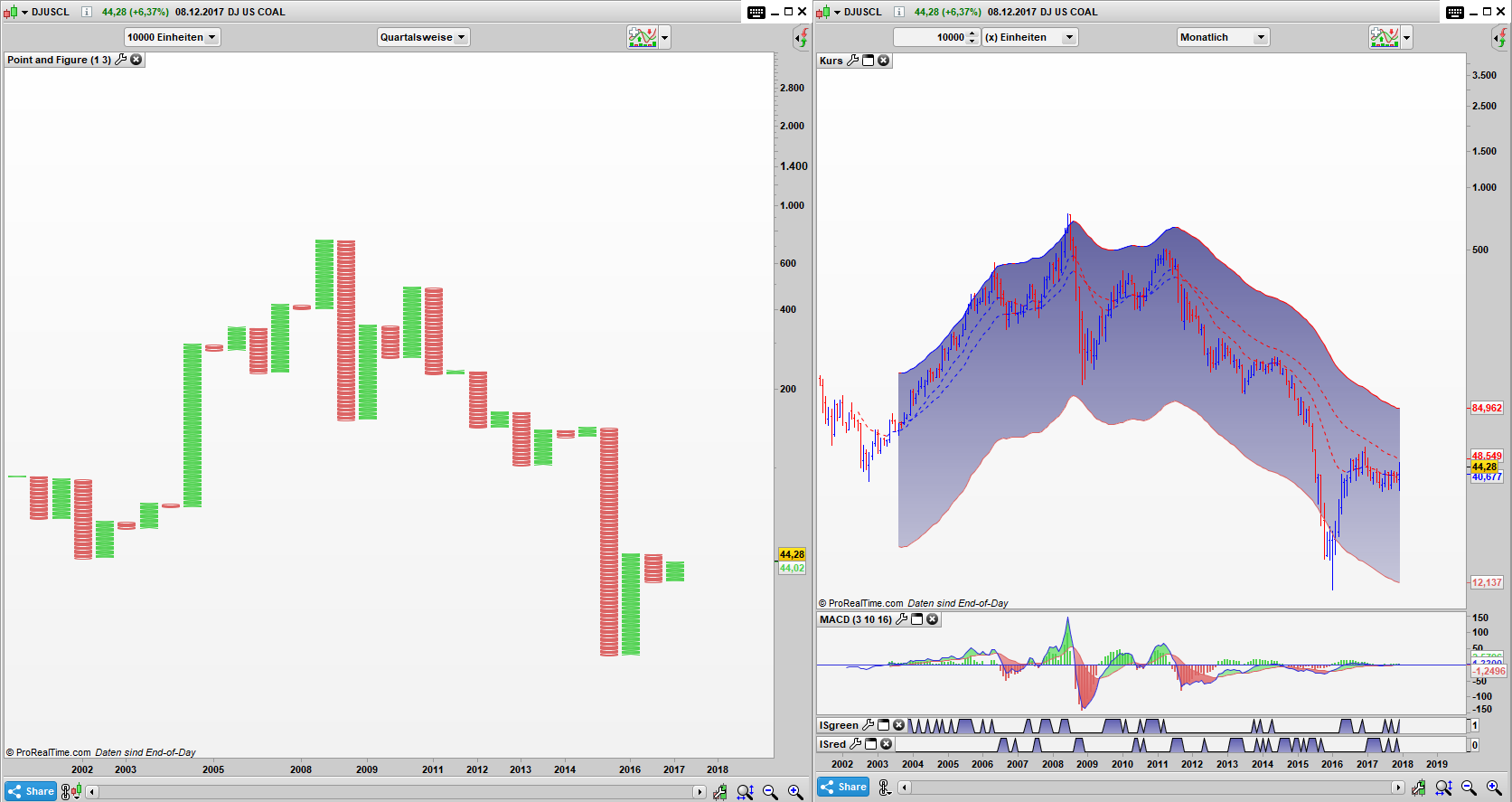Click the right chart horizontal scrollbar

click(x=1150, y=788)
